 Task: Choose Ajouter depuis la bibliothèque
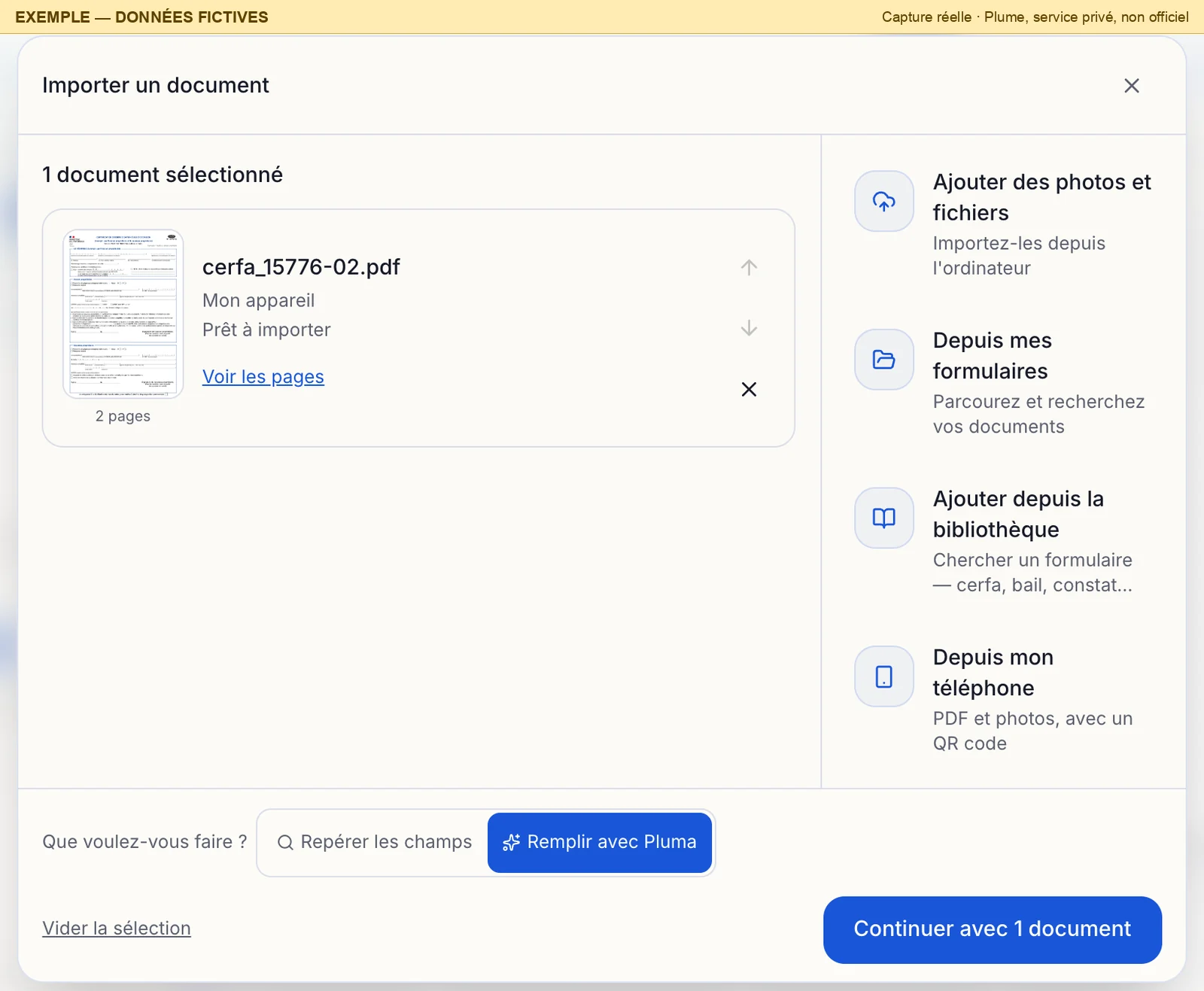pos(1004,541)
